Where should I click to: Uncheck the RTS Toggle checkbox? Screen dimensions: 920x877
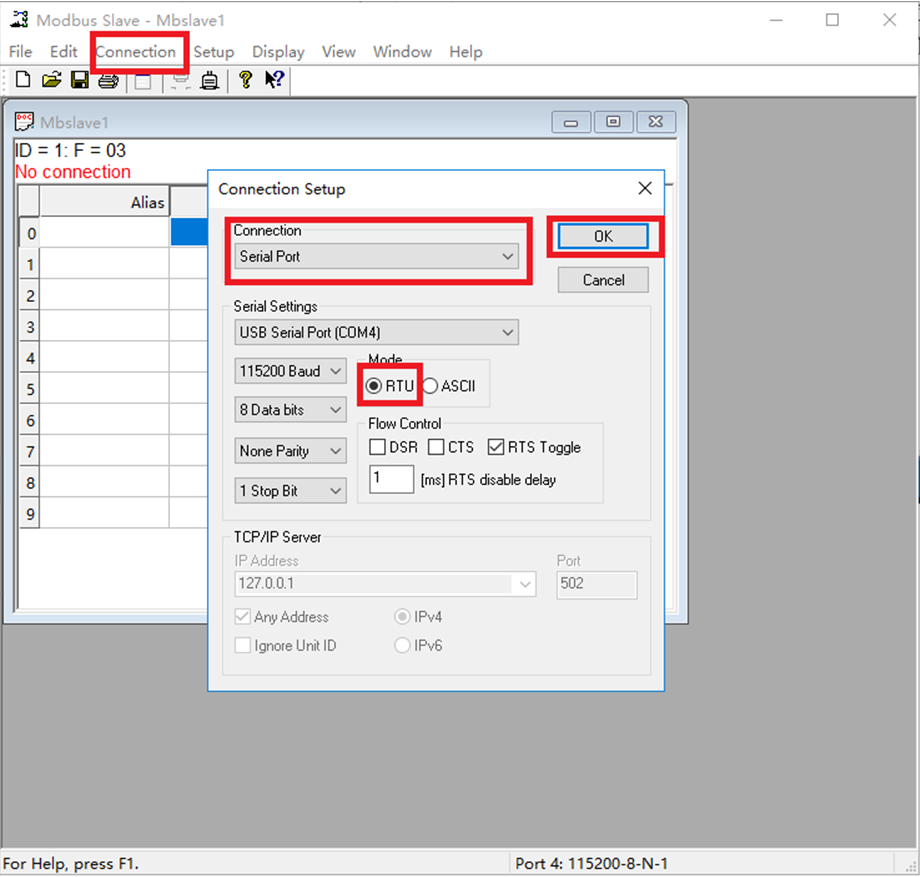pos(497,447)
